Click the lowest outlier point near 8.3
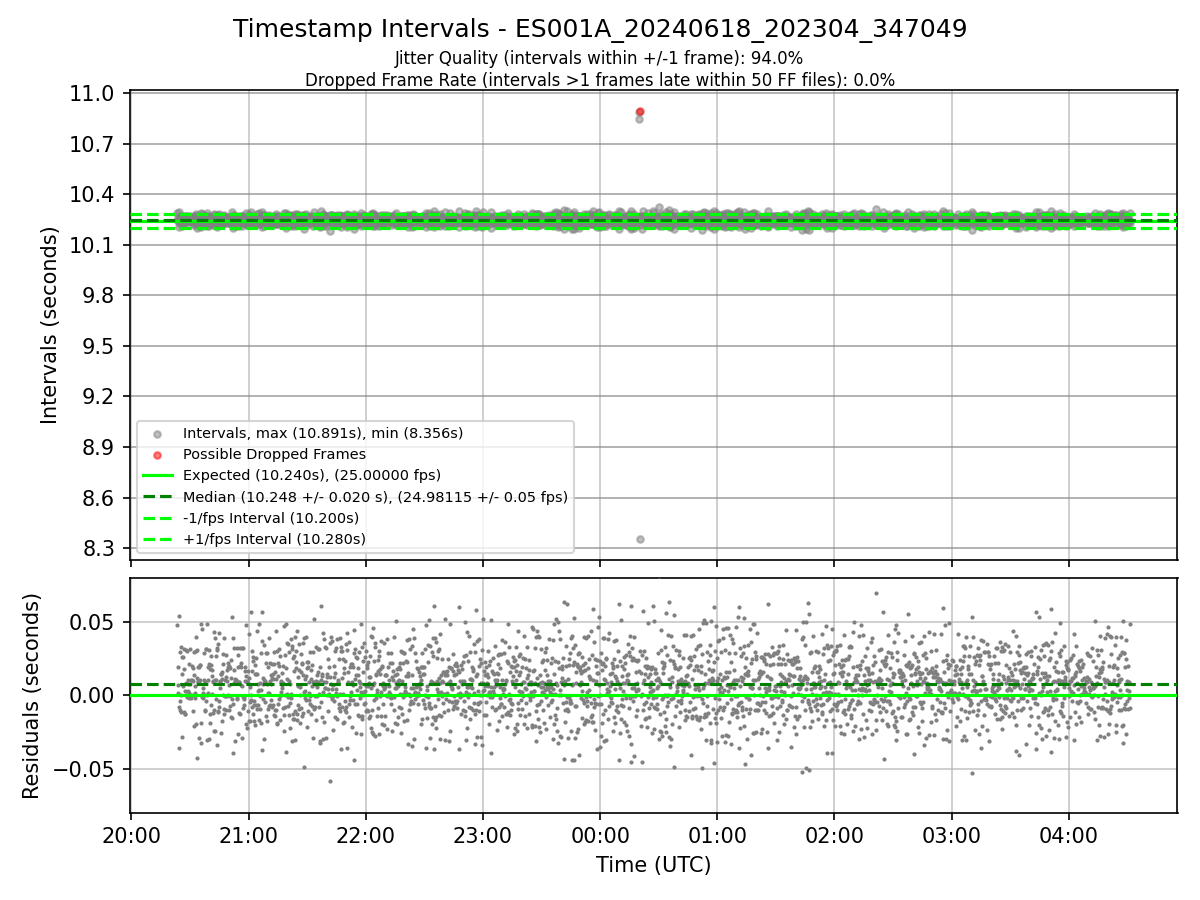Viewport: 1200px width, 900px height. [640, 539]
